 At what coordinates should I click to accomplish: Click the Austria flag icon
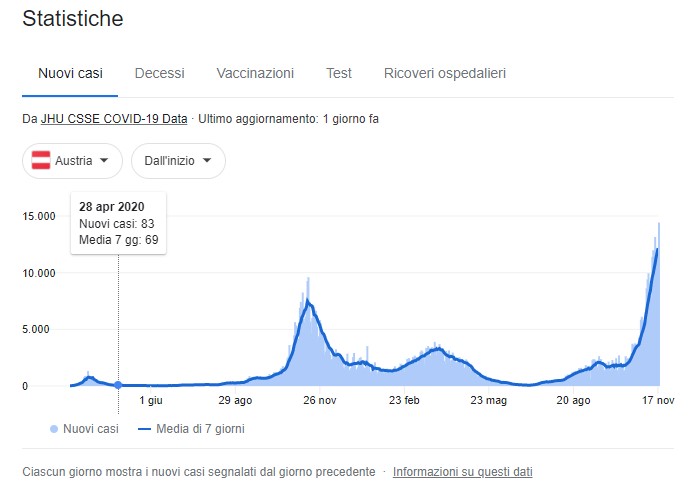[x=41, y=160]
